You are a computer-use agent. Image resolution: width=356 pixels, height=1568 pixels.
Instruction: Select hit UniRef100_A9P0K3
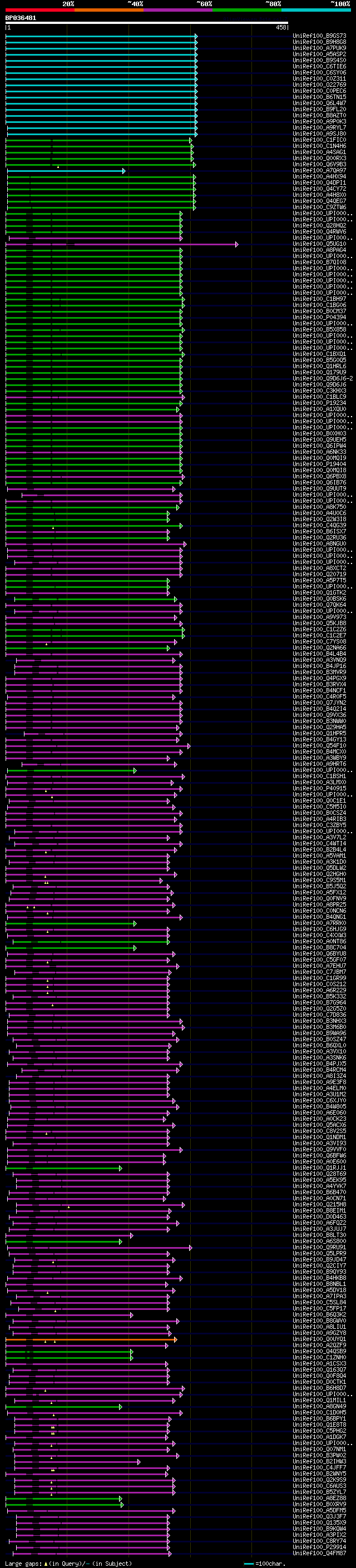[319, 121]
